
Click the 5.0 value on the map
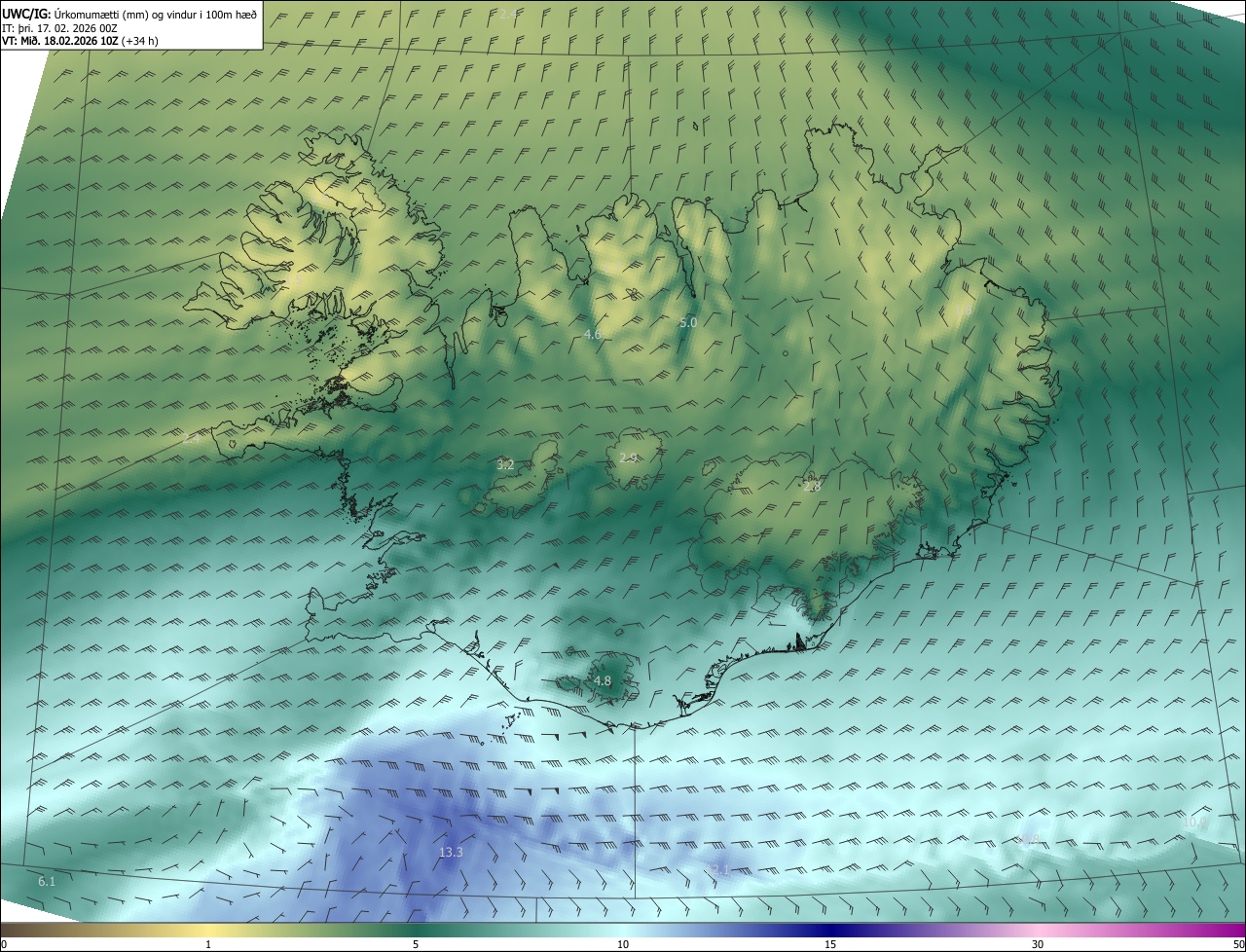688,322
